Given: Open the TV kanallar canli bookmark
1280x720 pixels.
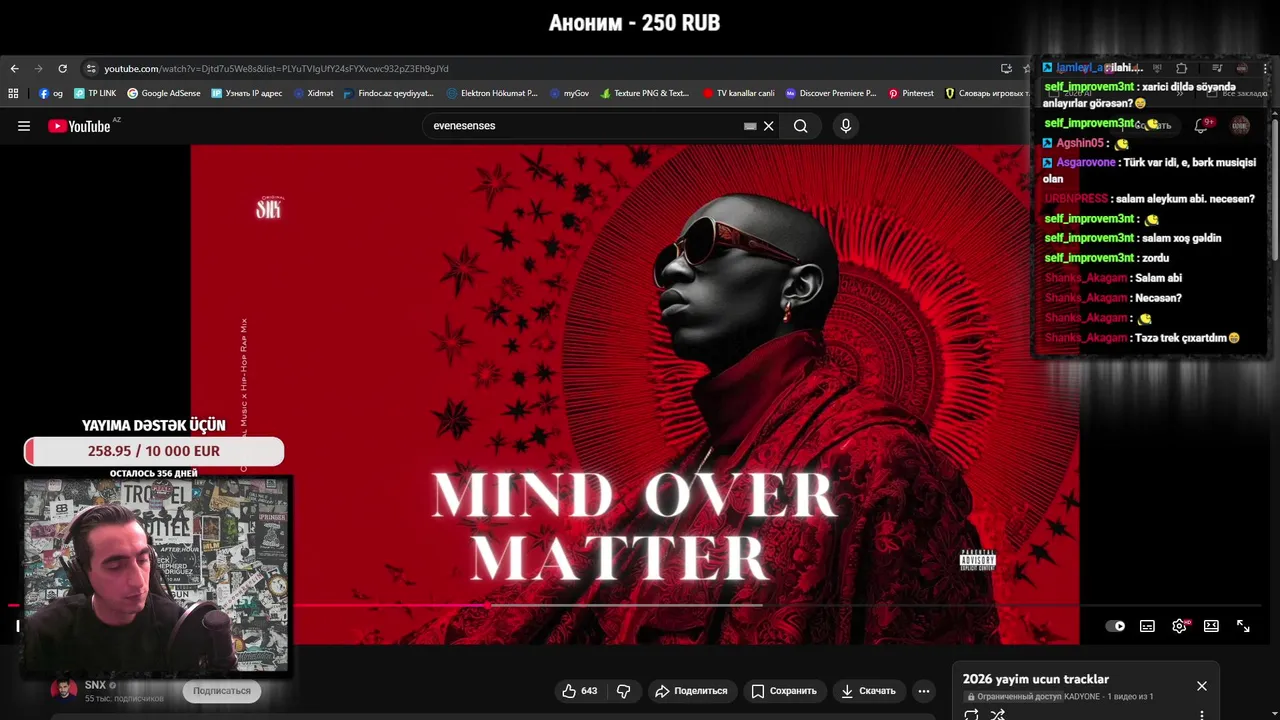Looking at the screenshot, I should pyautogui.click(x=739, y=93).
